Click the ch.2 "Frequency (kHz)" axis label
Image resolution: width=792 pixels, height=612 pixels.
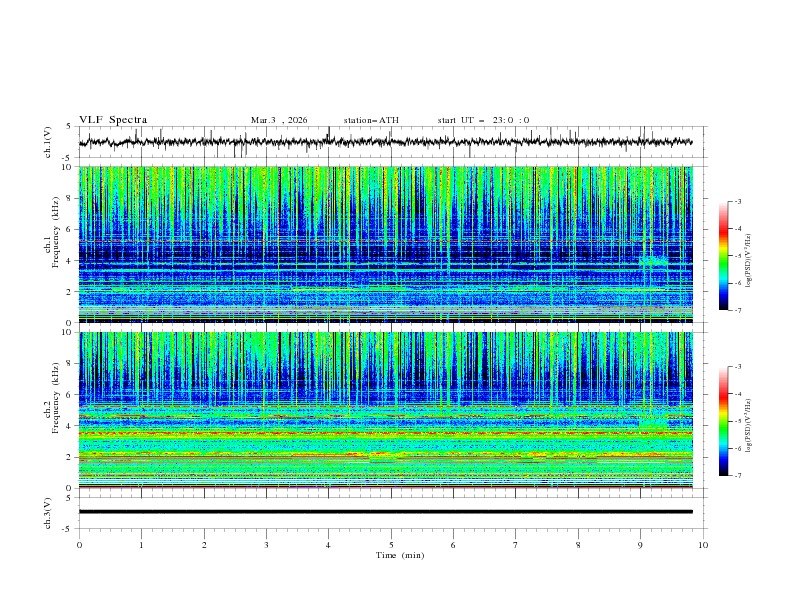pos(56,398)
